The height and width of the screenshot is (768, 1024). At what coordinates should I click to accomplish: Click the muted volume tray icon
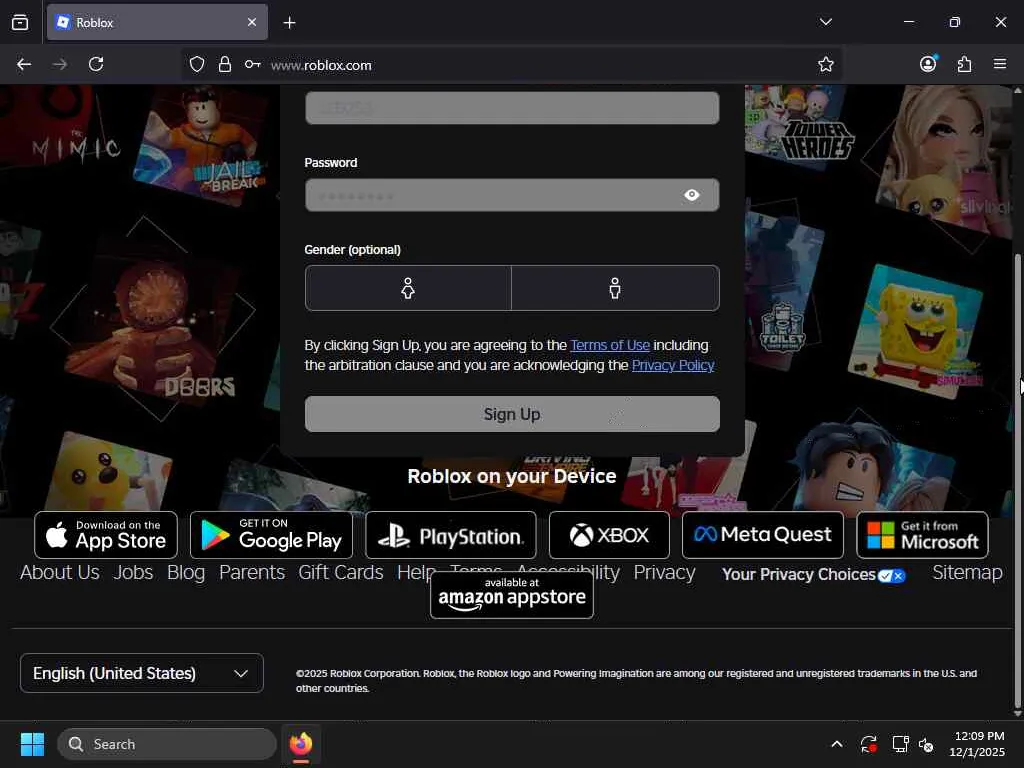coord(927,744)
